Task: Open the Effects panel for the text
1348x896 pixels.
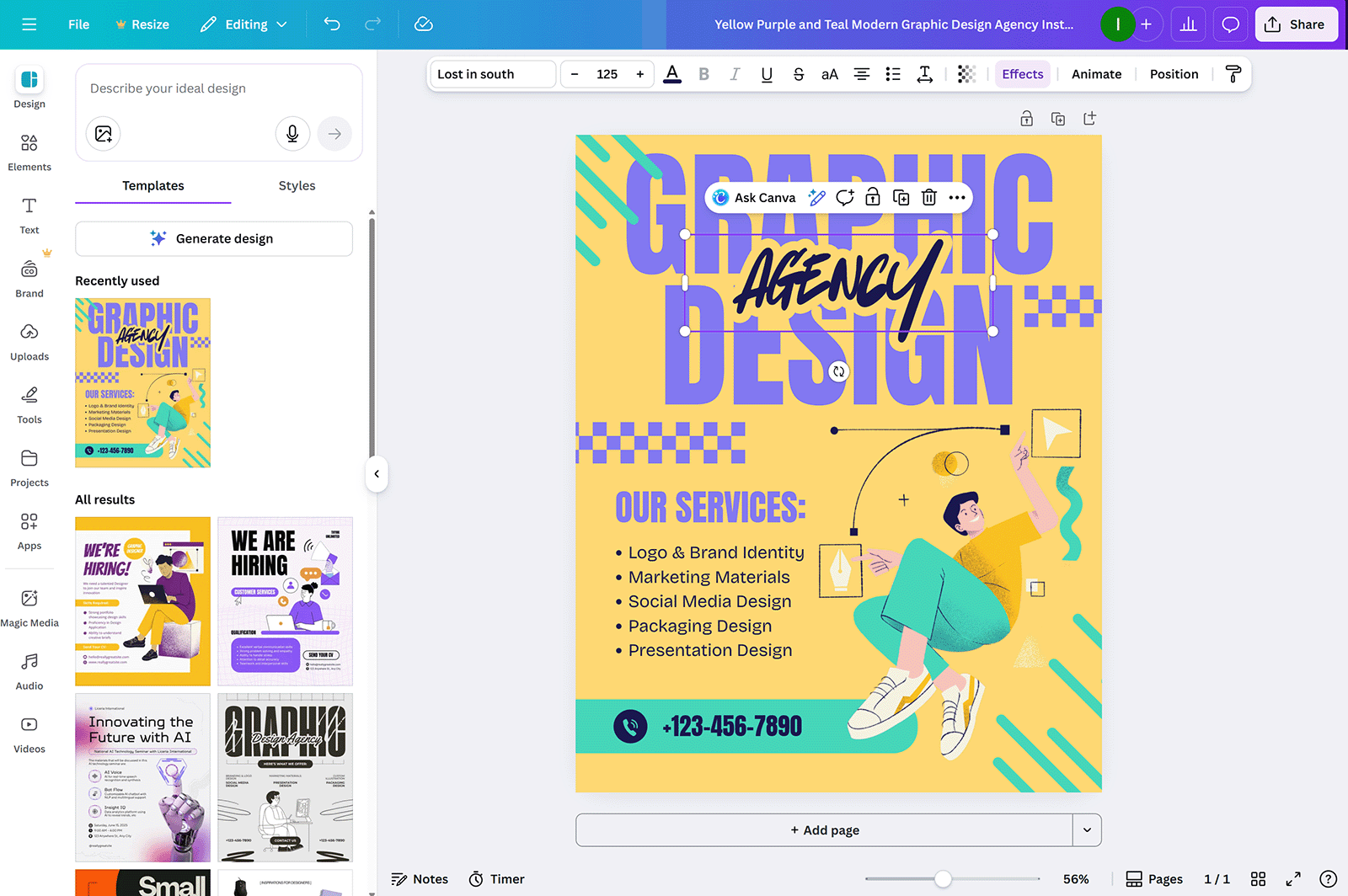Action: click(1022, 74)
